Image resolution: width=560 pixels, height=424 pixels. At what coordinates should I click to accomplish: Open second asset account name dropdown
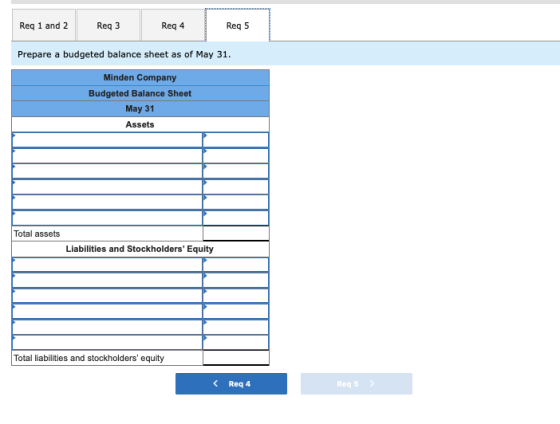[107, 156]
